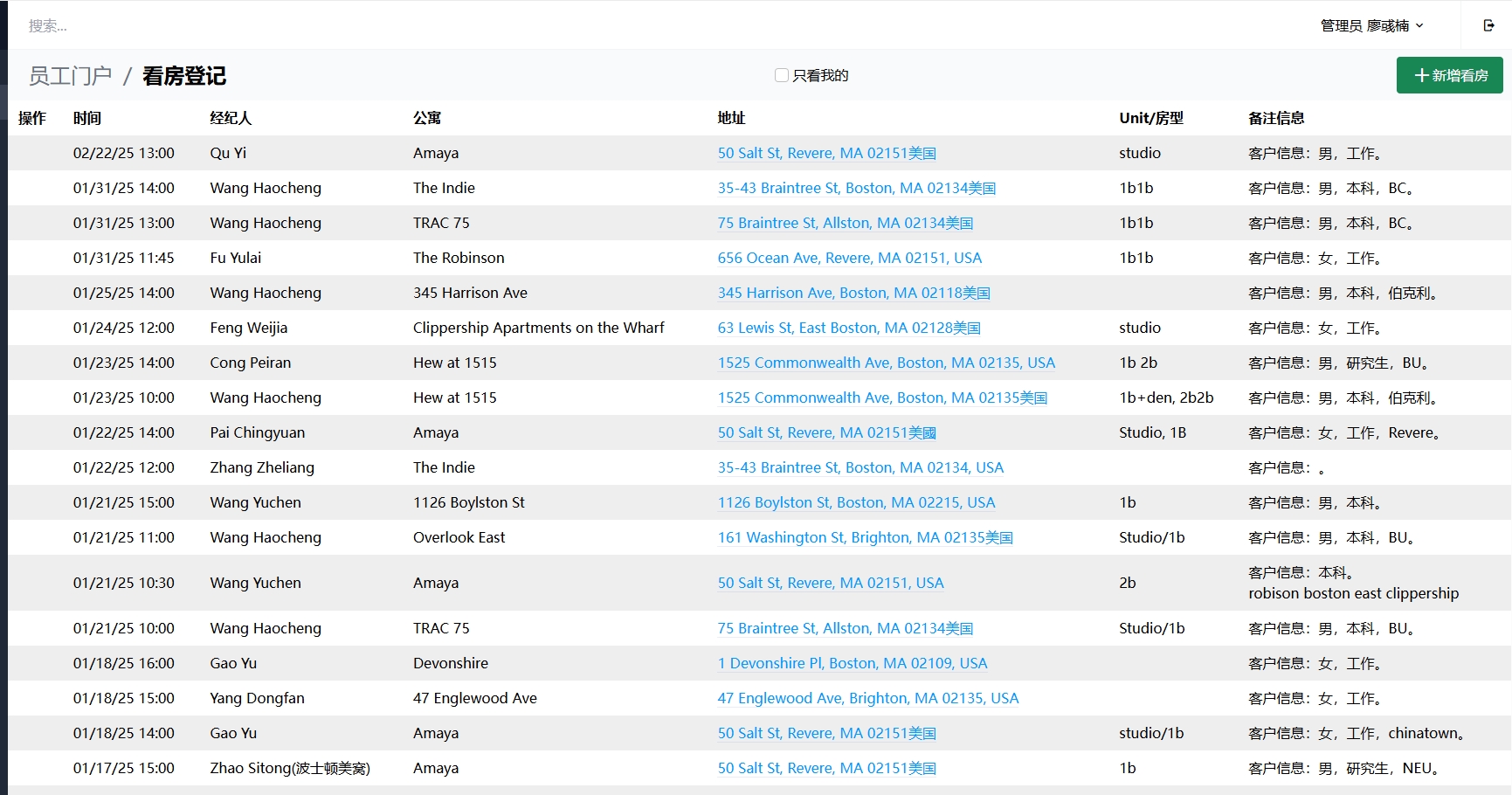Click the 新增看房 add viewing button
The height and width of the screenshot is (795, 1512).
click(x=1449, y=75)
